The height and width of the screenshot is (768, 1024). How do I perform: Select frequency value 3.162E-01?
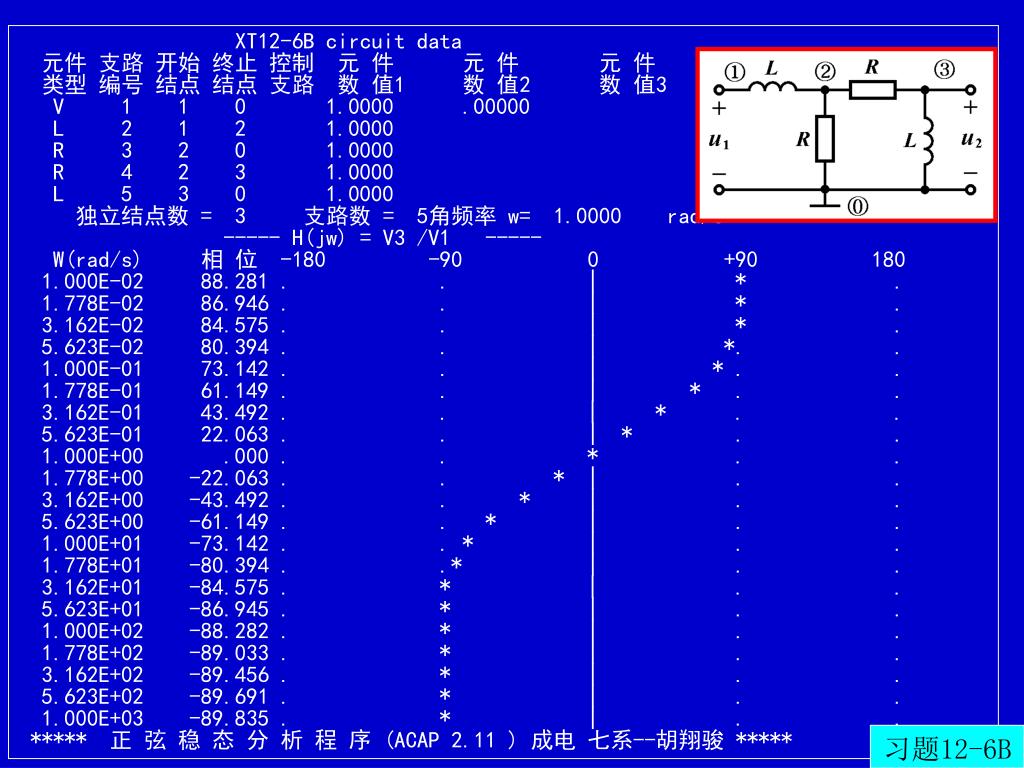(92, 413)
